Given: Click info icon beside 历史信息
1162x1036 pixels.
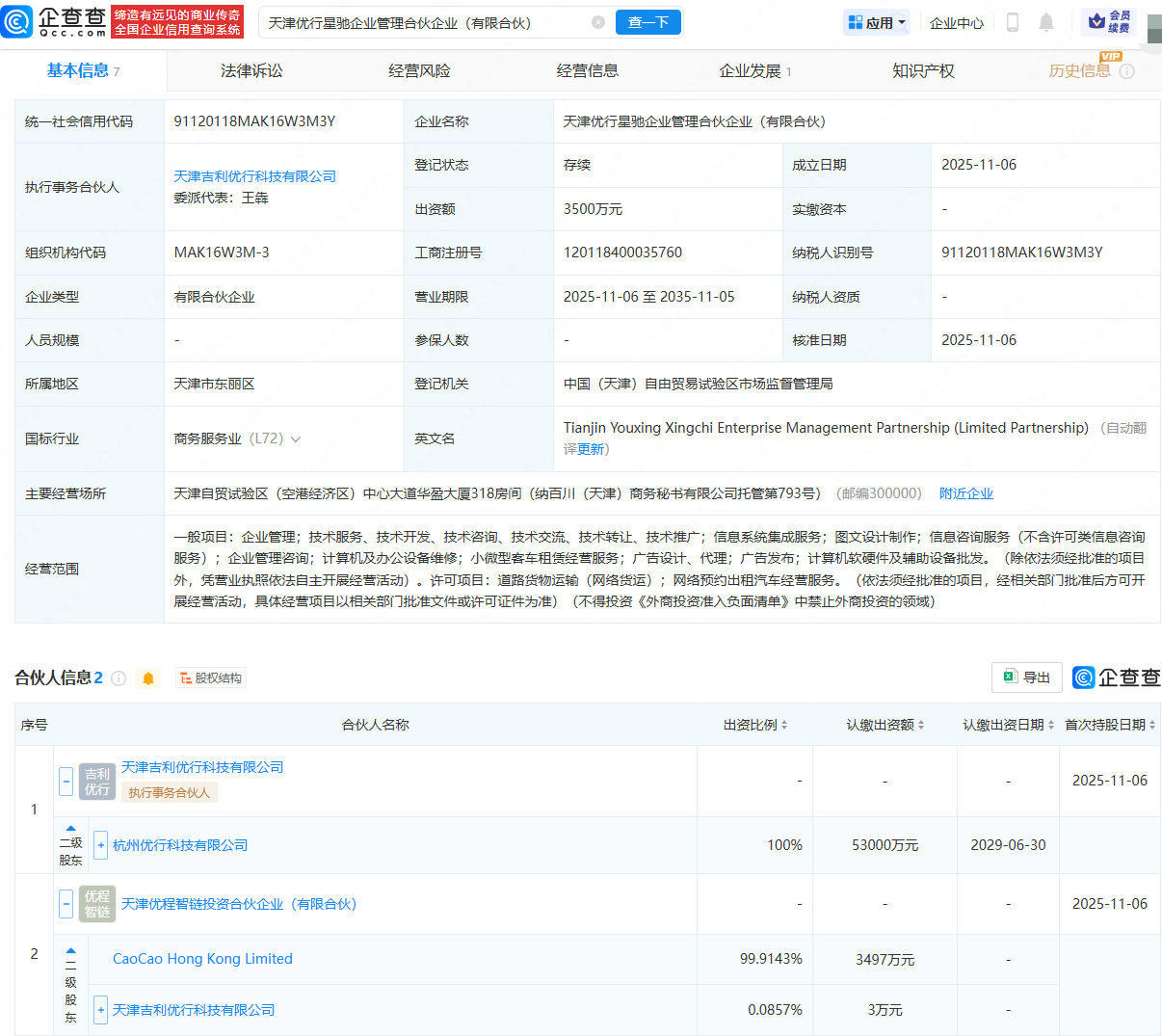Looking at the screenshot, I should tap(1127, 71).
